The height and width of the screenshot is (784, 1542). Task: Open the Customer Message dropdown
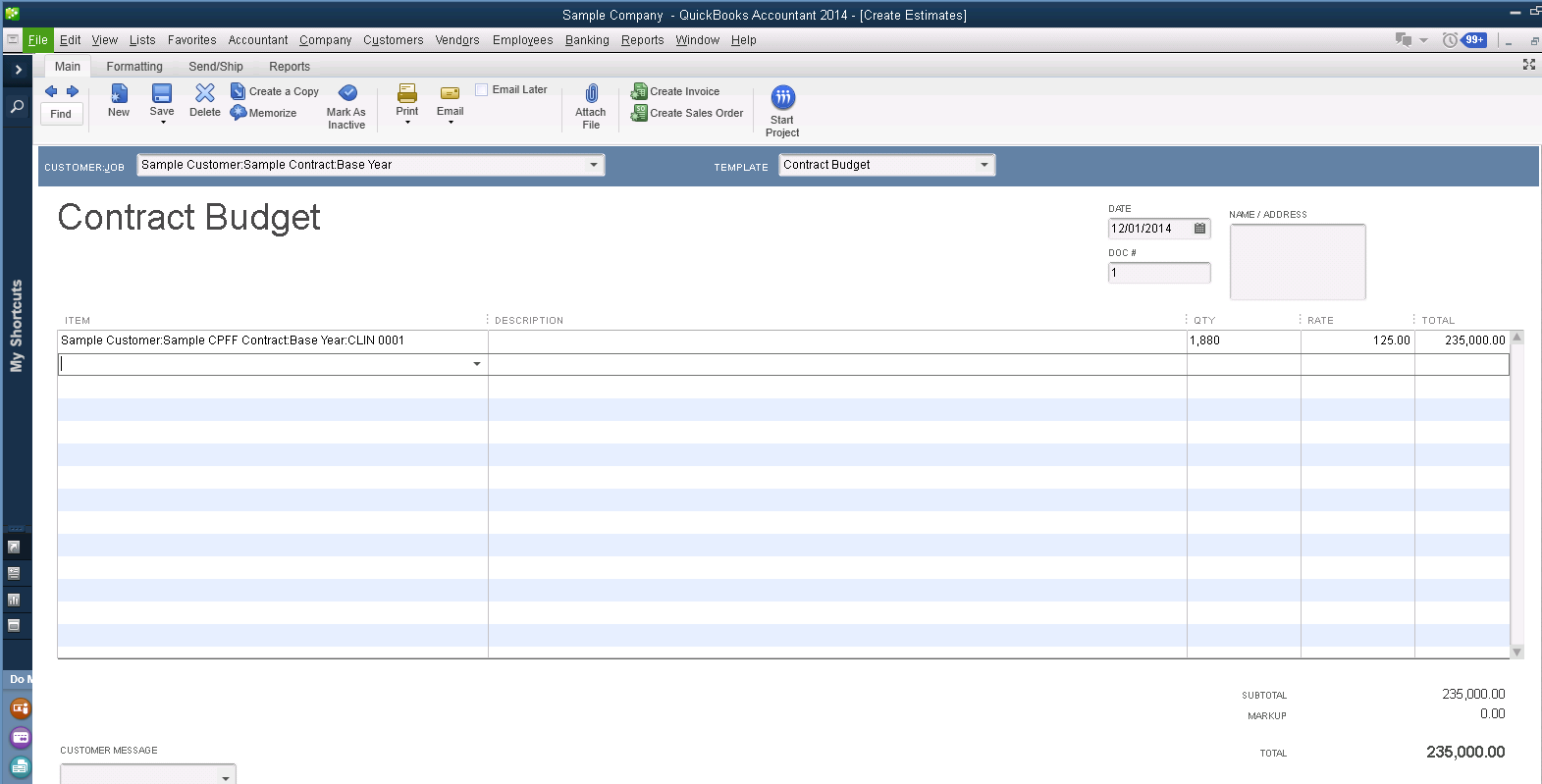(226, 776)
